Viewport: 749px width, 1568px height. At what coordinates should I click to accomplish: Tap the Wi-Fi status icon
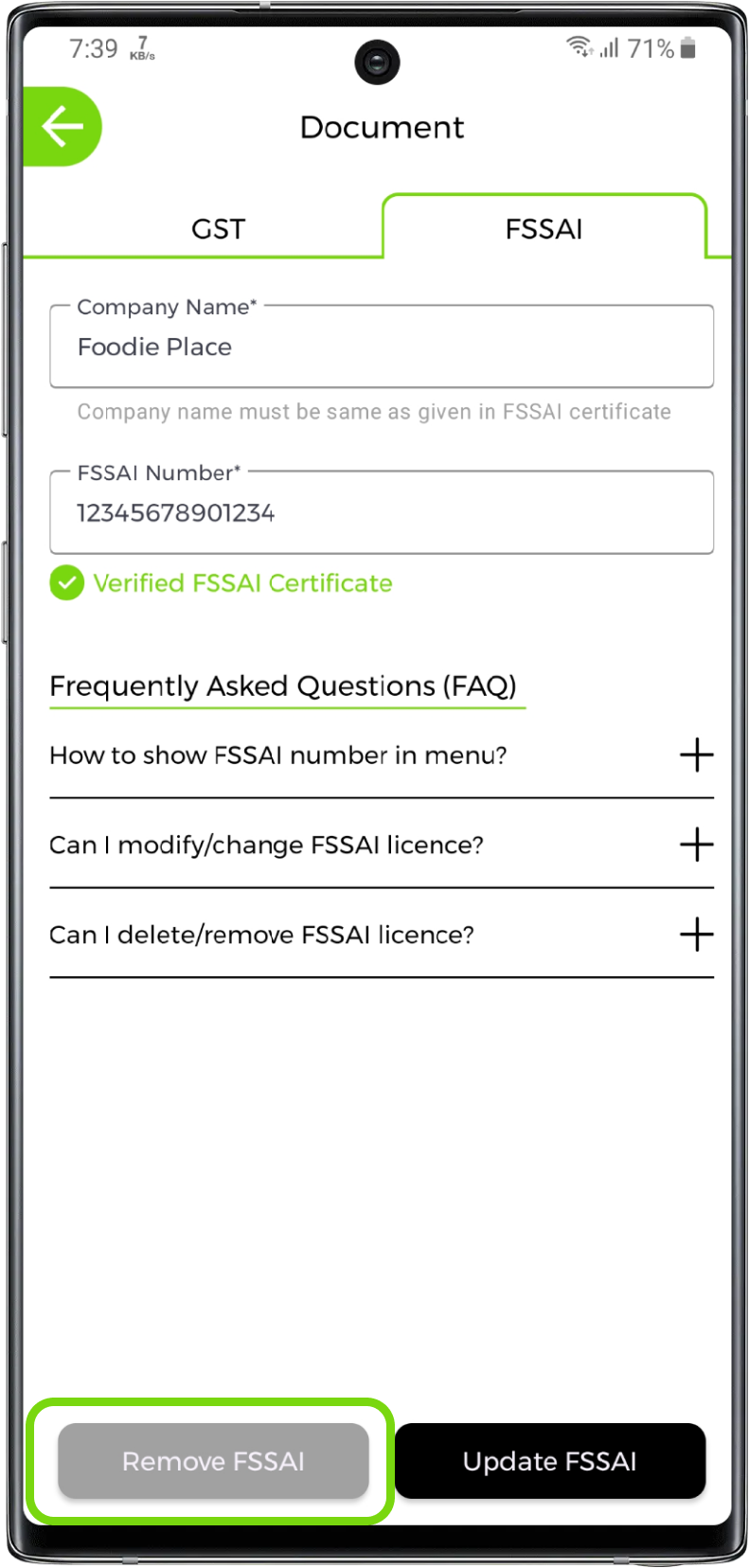click(579, 46)
